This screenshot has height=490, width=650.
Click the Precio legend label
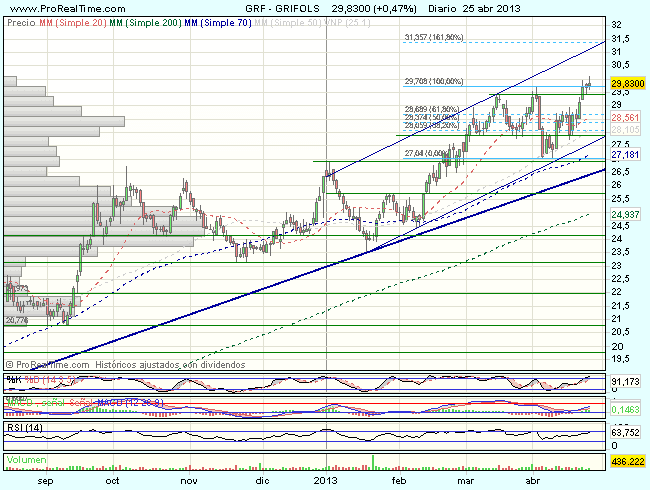(20, 18)
